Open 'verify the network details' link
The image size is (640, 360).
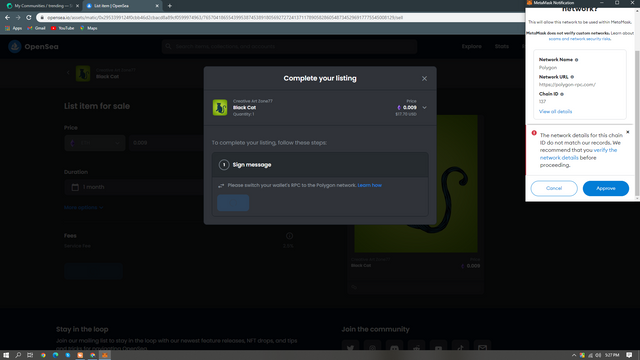578,154
